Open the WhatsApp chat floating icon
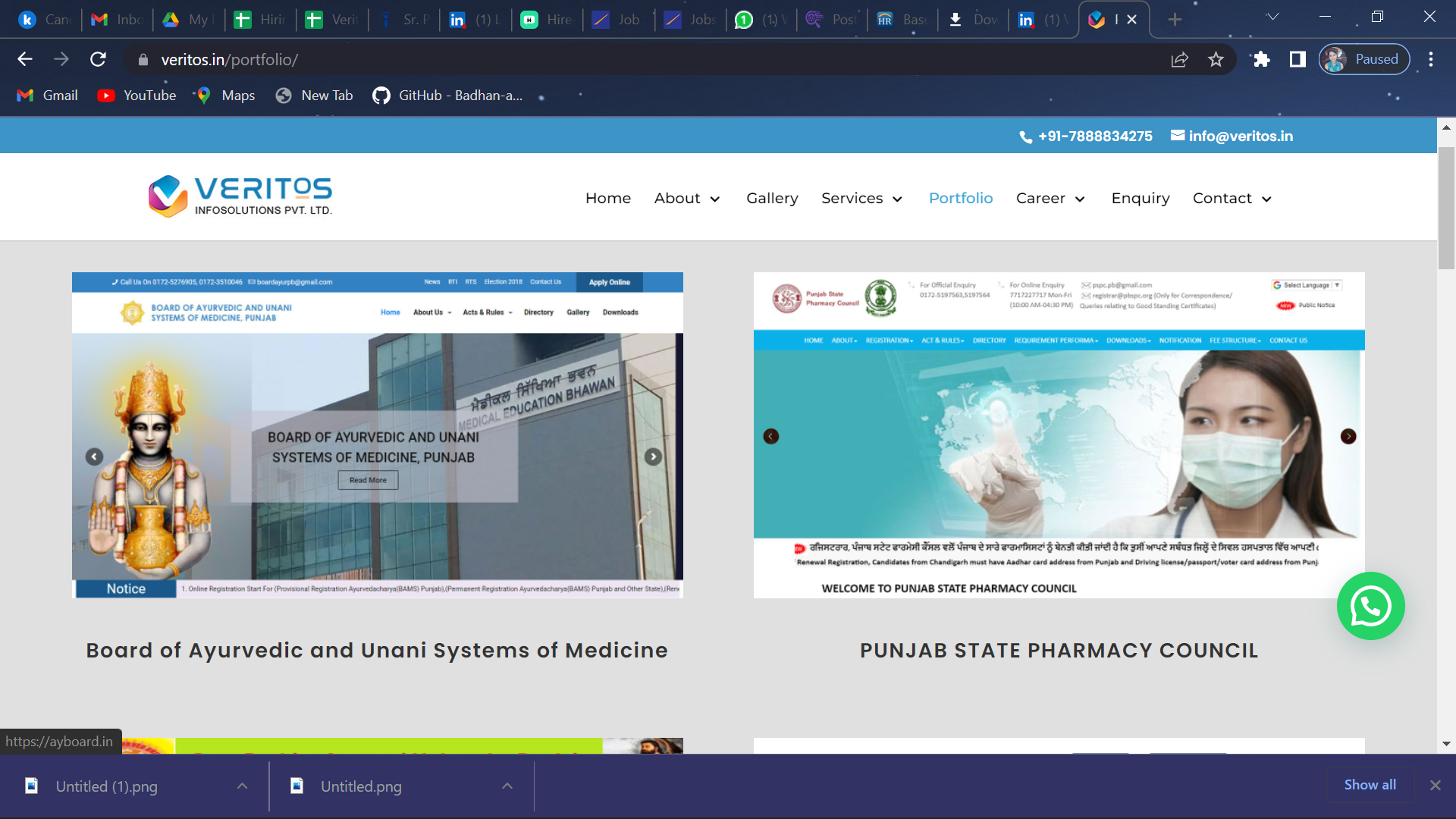Image resolution: width=1456 pixels, height=819 pixels. click(1370, 606)
